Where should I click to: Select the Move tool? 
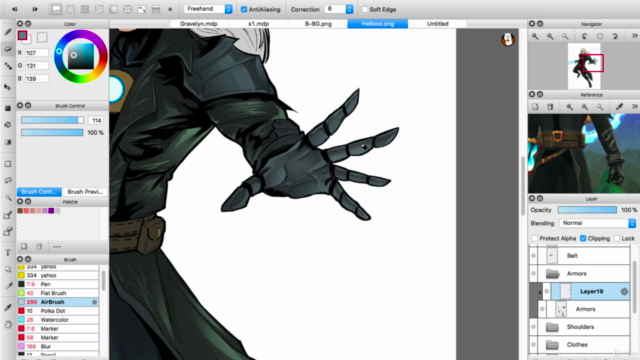[8, 87]
